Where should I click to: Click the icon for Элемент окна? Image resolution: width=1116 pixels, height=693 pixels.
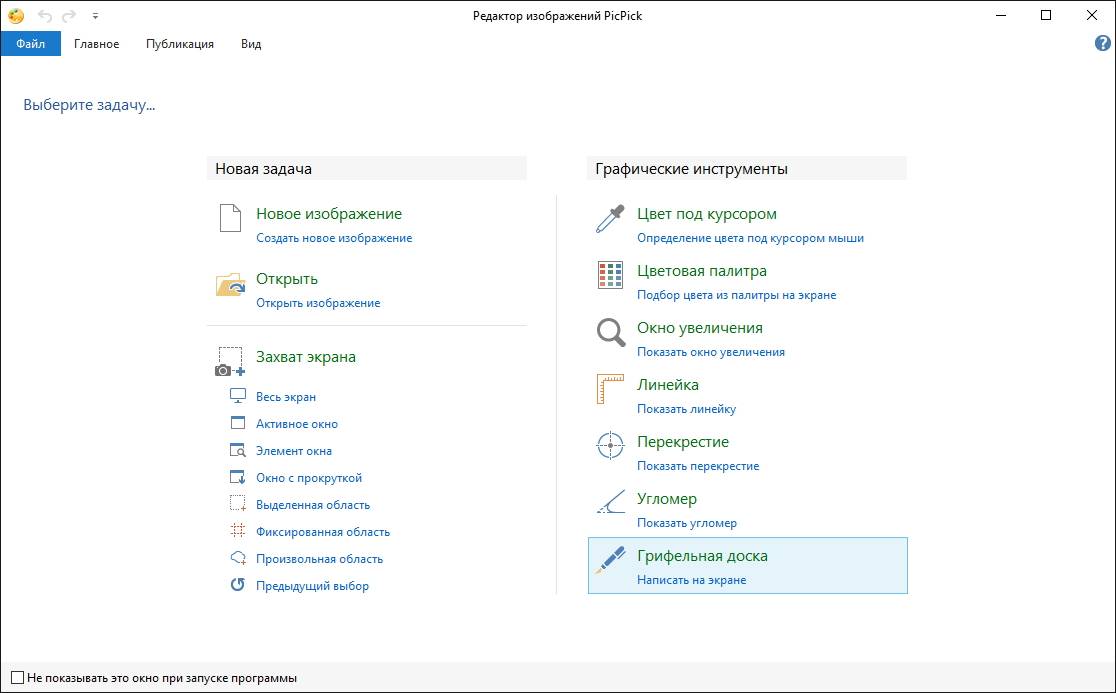(238, 450)
